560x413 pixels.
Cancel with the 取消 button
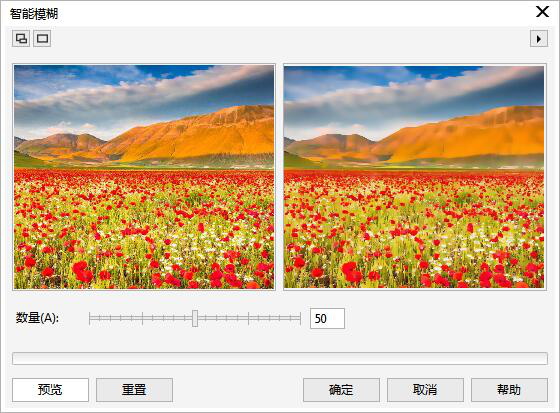(x=425, y=390)
